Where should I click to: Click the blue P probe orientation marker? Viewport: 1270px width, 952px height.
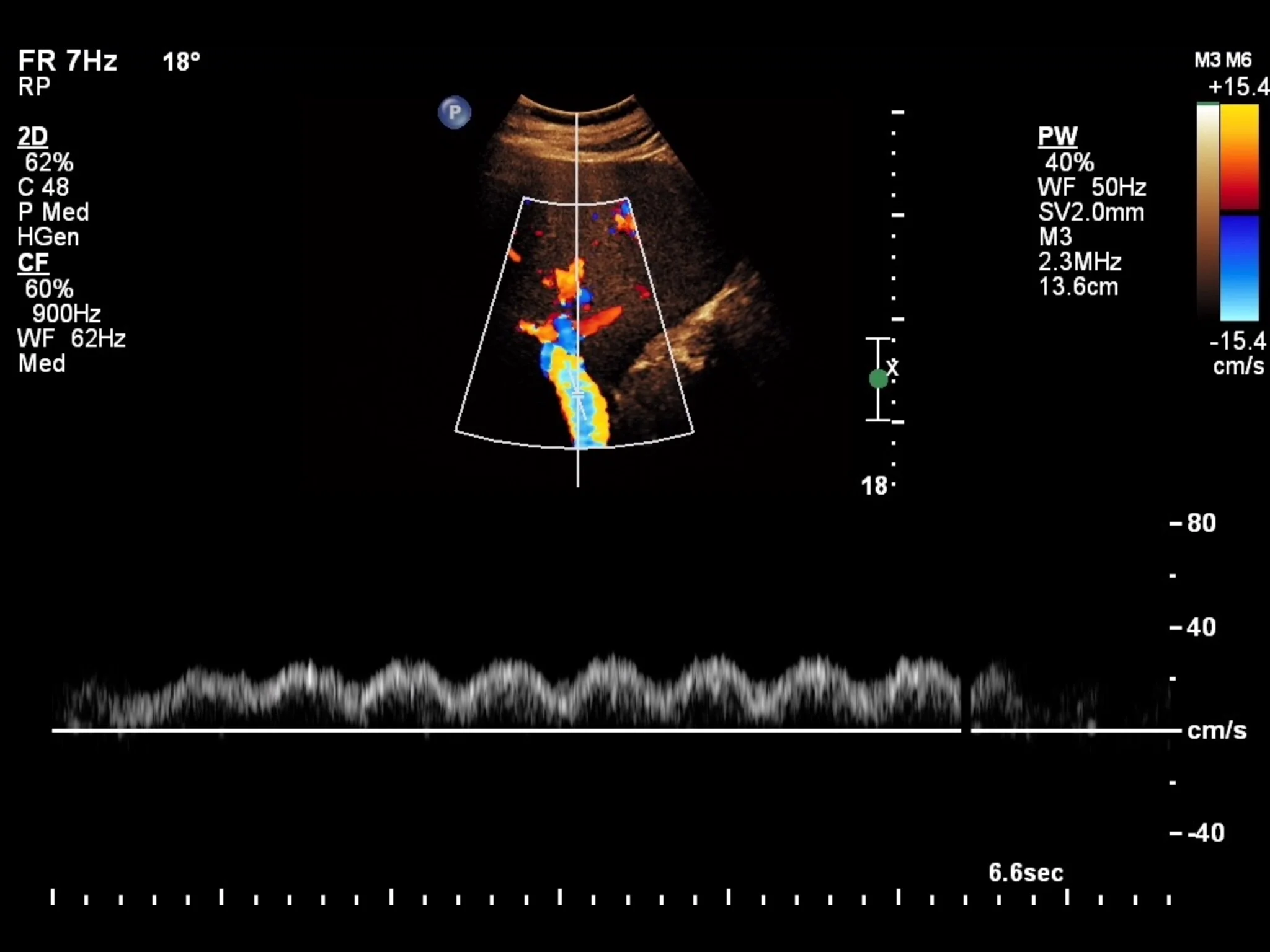coord(454,113)
